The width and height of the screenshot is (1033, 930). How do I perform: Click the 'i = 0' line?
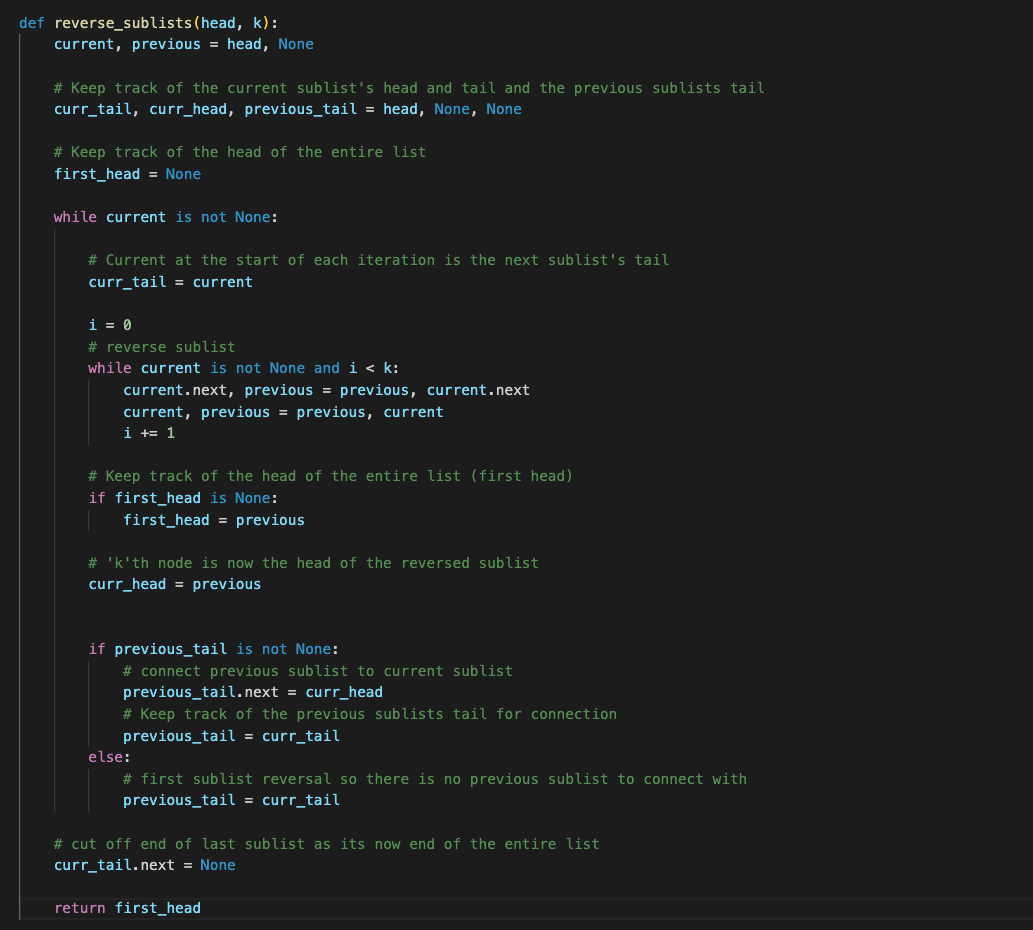(x=110, y=325)
